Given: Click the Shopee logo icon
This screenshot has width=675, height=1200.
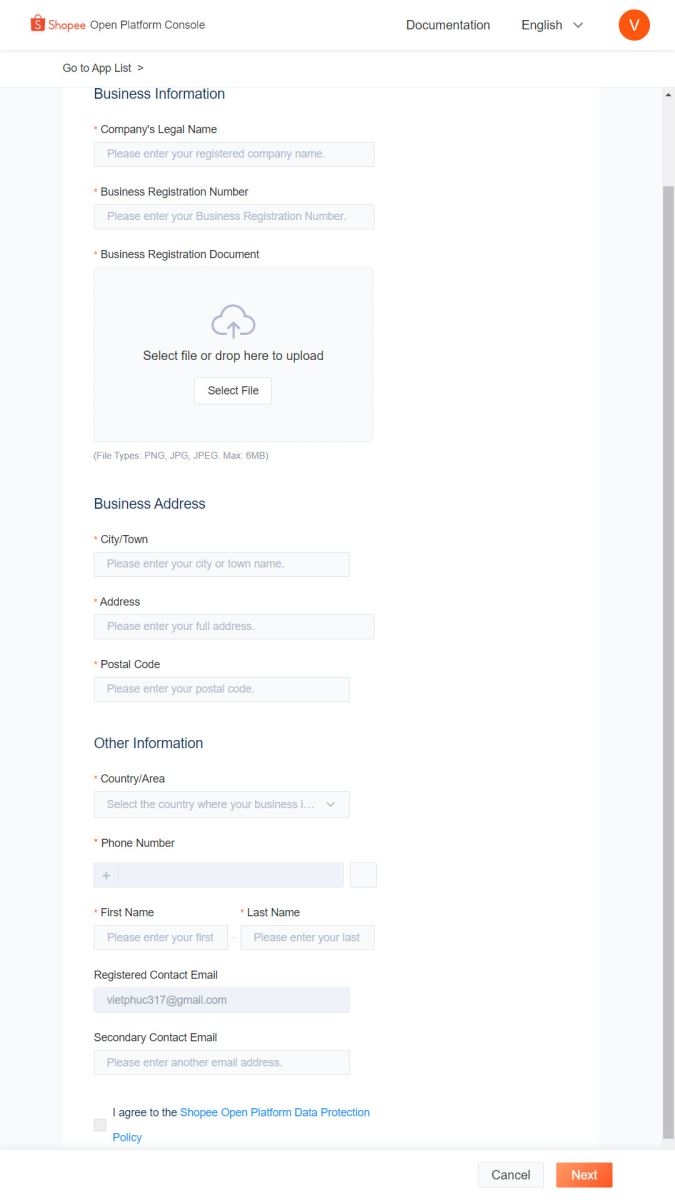Looking at the screenshot, I should 38,23.
